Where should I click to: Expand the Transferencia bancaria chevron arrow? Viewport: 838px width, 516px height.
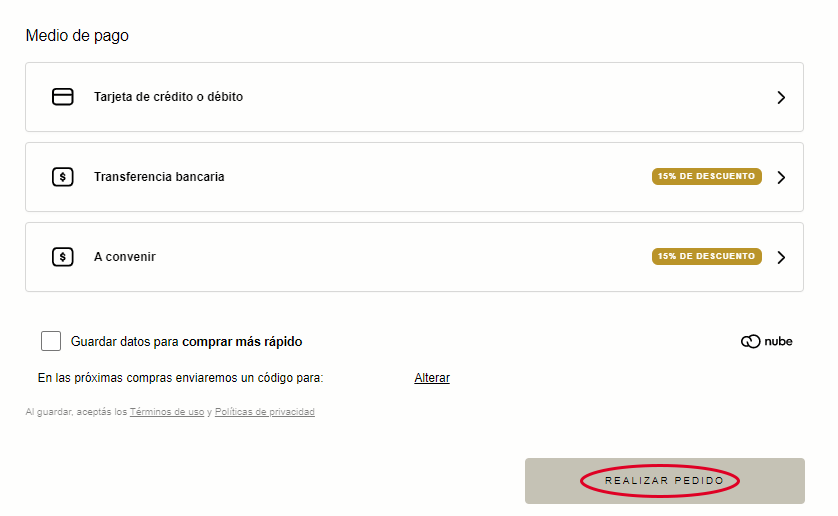pyautogui.click(x=781, y=178)
